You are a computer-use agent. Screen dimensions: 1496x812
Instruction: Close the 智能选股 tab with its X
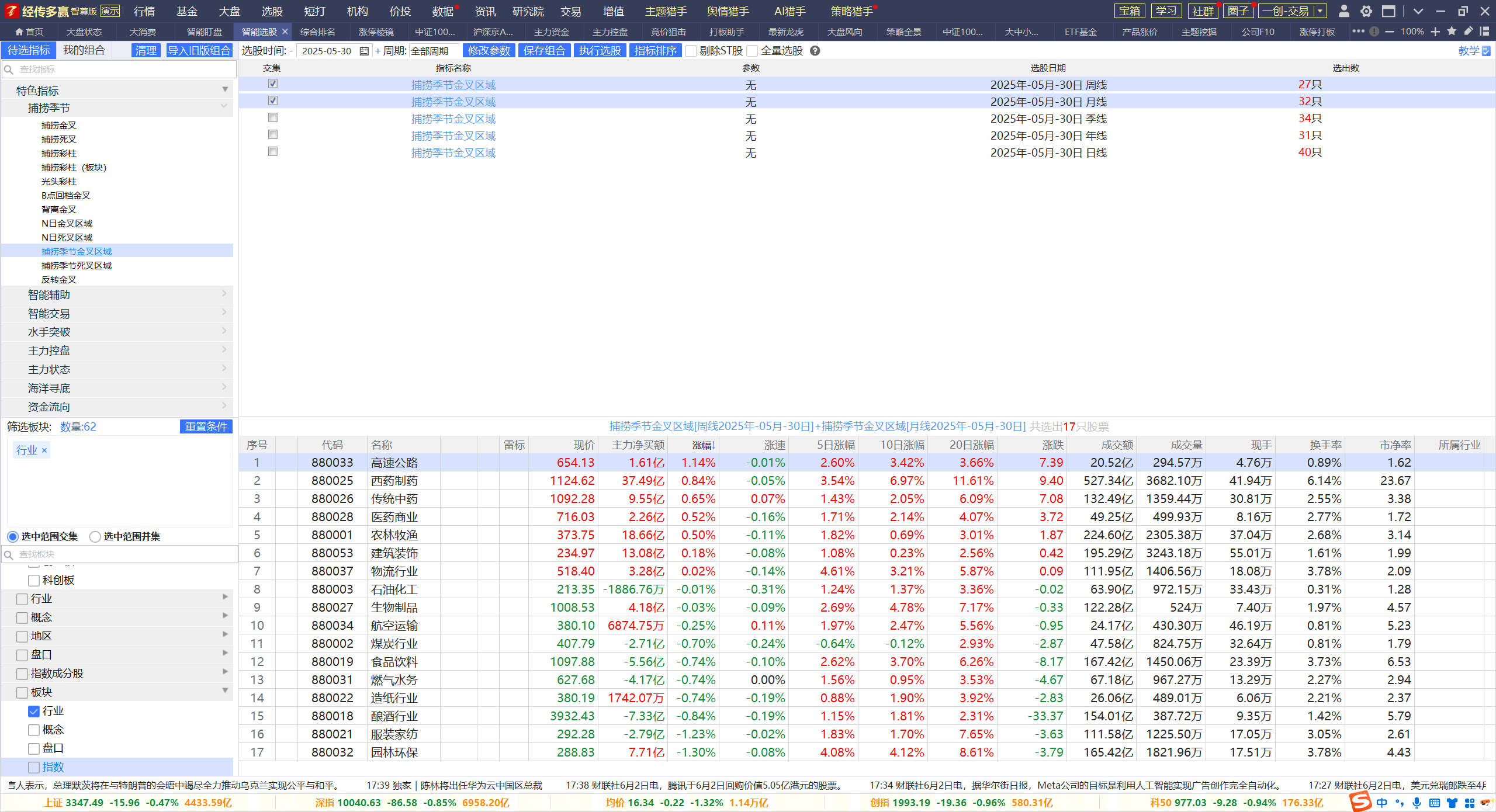285,32
